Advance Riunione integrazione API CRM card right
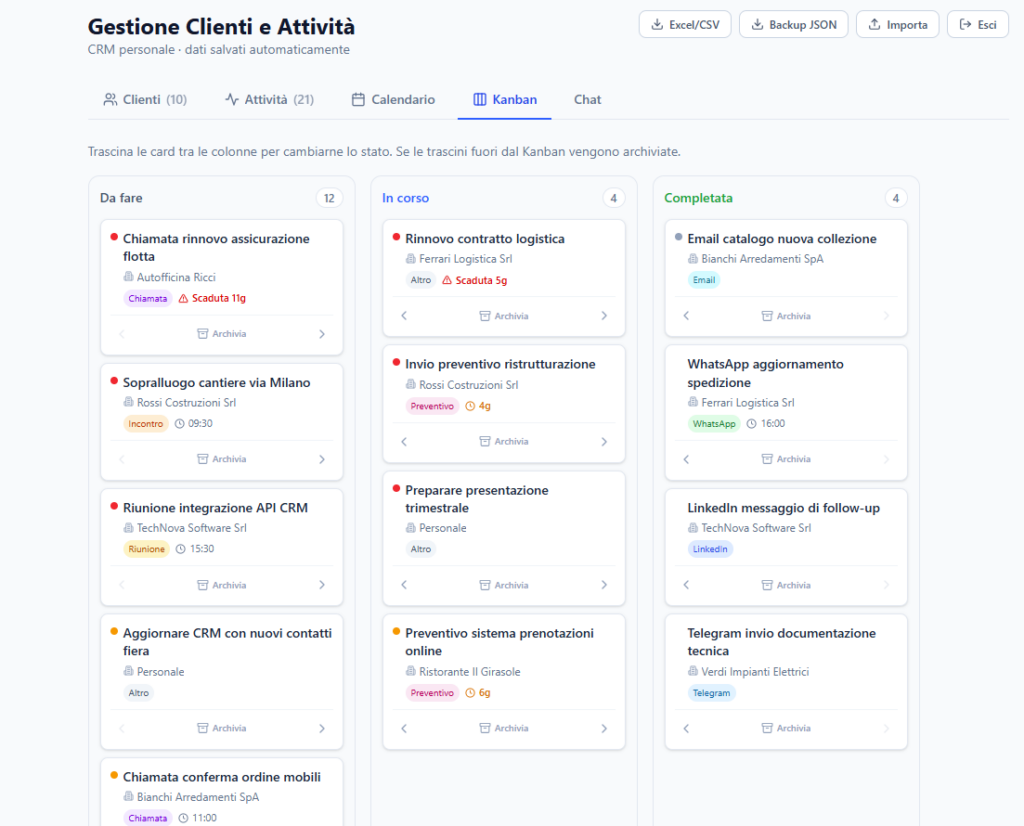1024x826 pixels. tap(322, 585)
